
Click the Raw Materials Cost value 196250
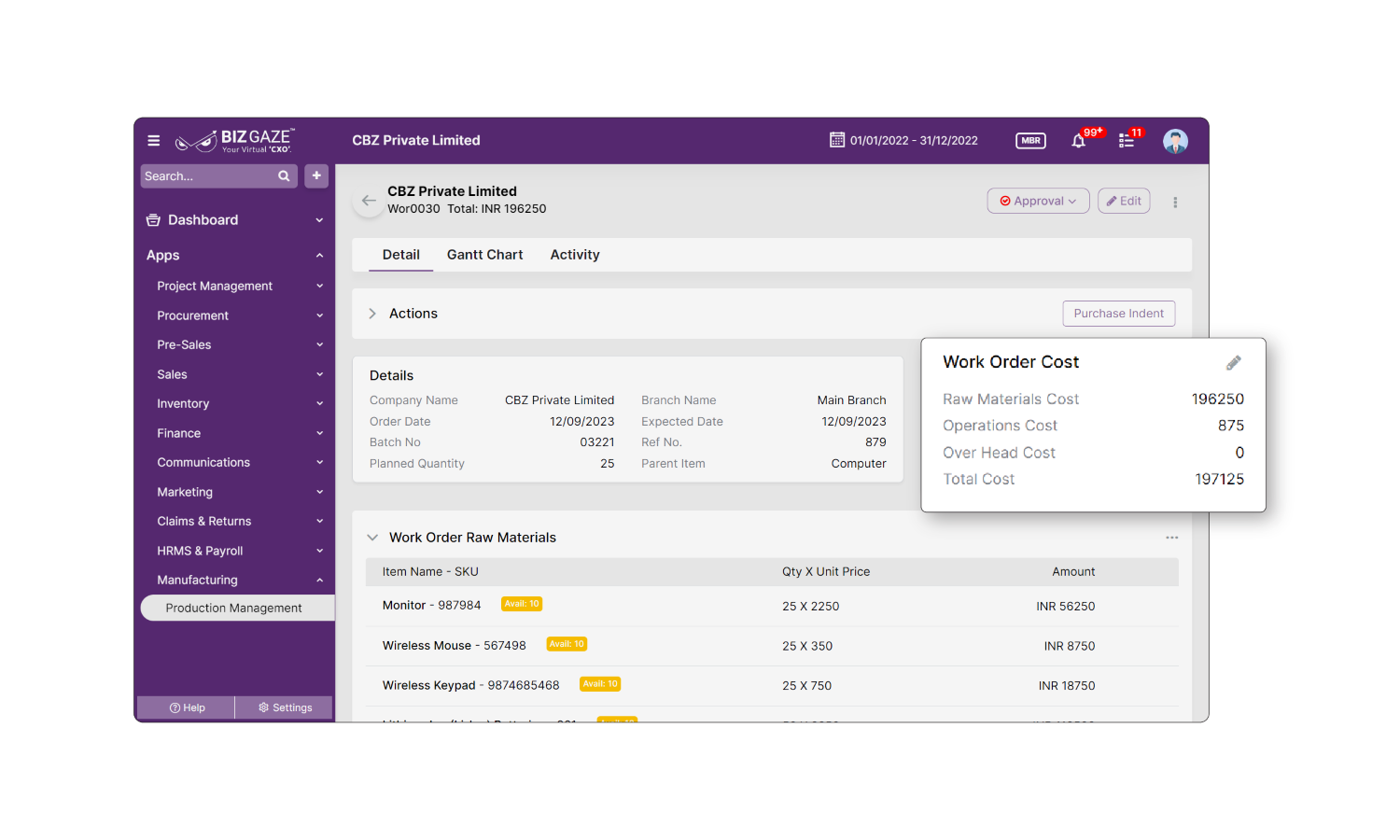[1217, 399]
